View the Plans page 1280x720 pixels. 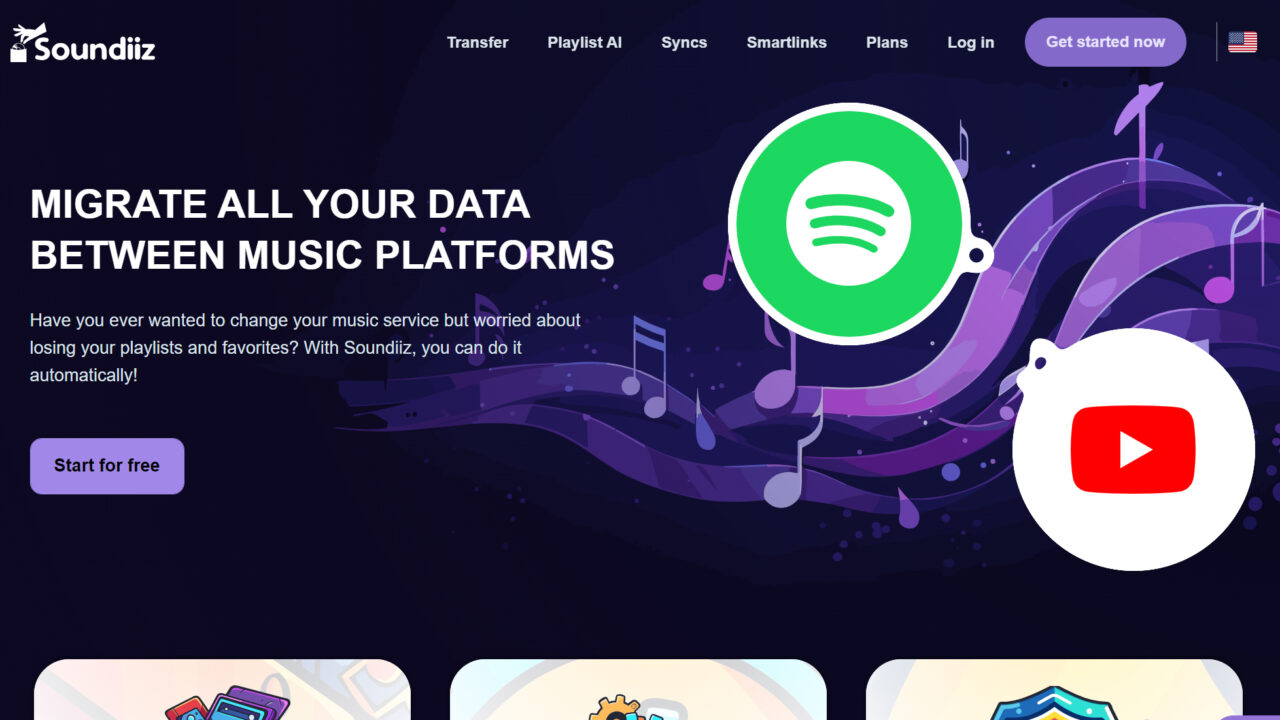pos(887,42)
